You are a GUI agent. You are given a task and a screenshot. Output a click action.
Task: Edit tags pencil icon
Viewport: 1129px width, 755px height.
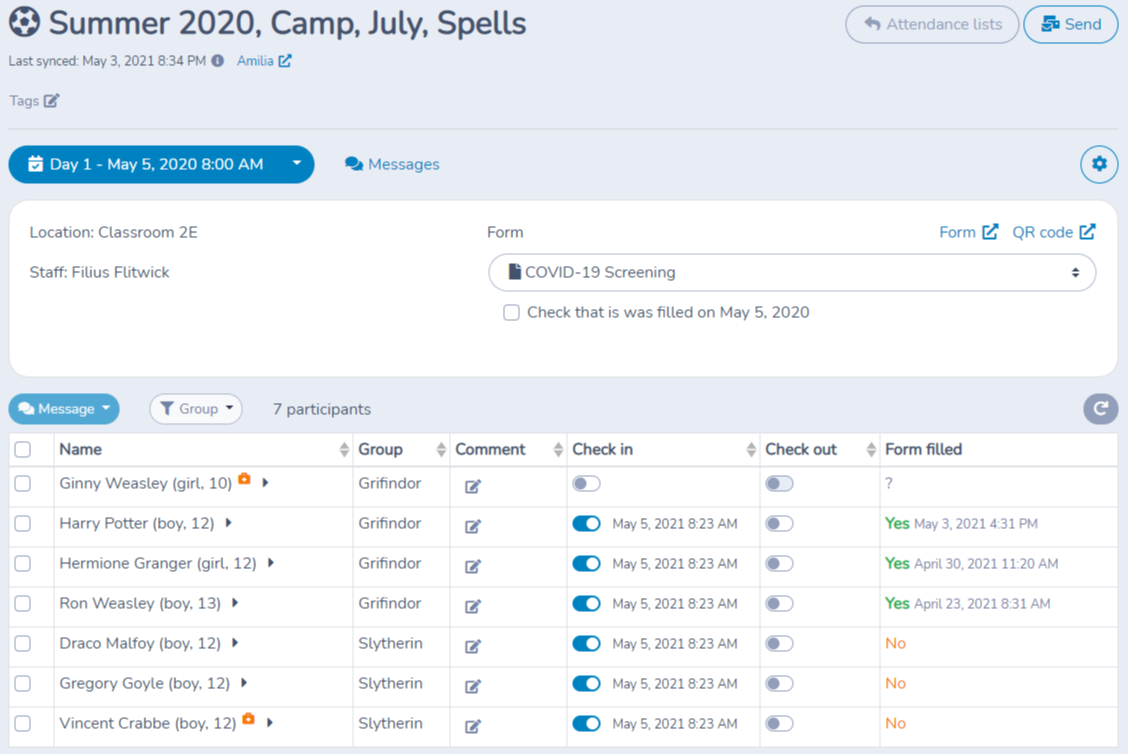click(x=51, y=100)
